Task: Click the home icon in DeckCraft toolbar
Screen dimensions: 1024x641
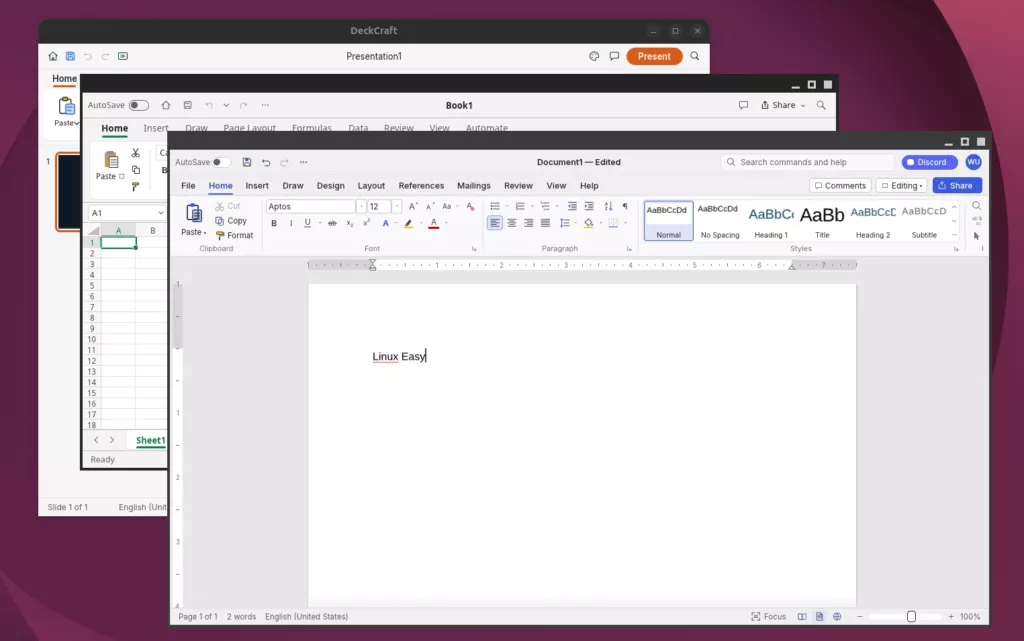Action: click(x=53, y=56)
